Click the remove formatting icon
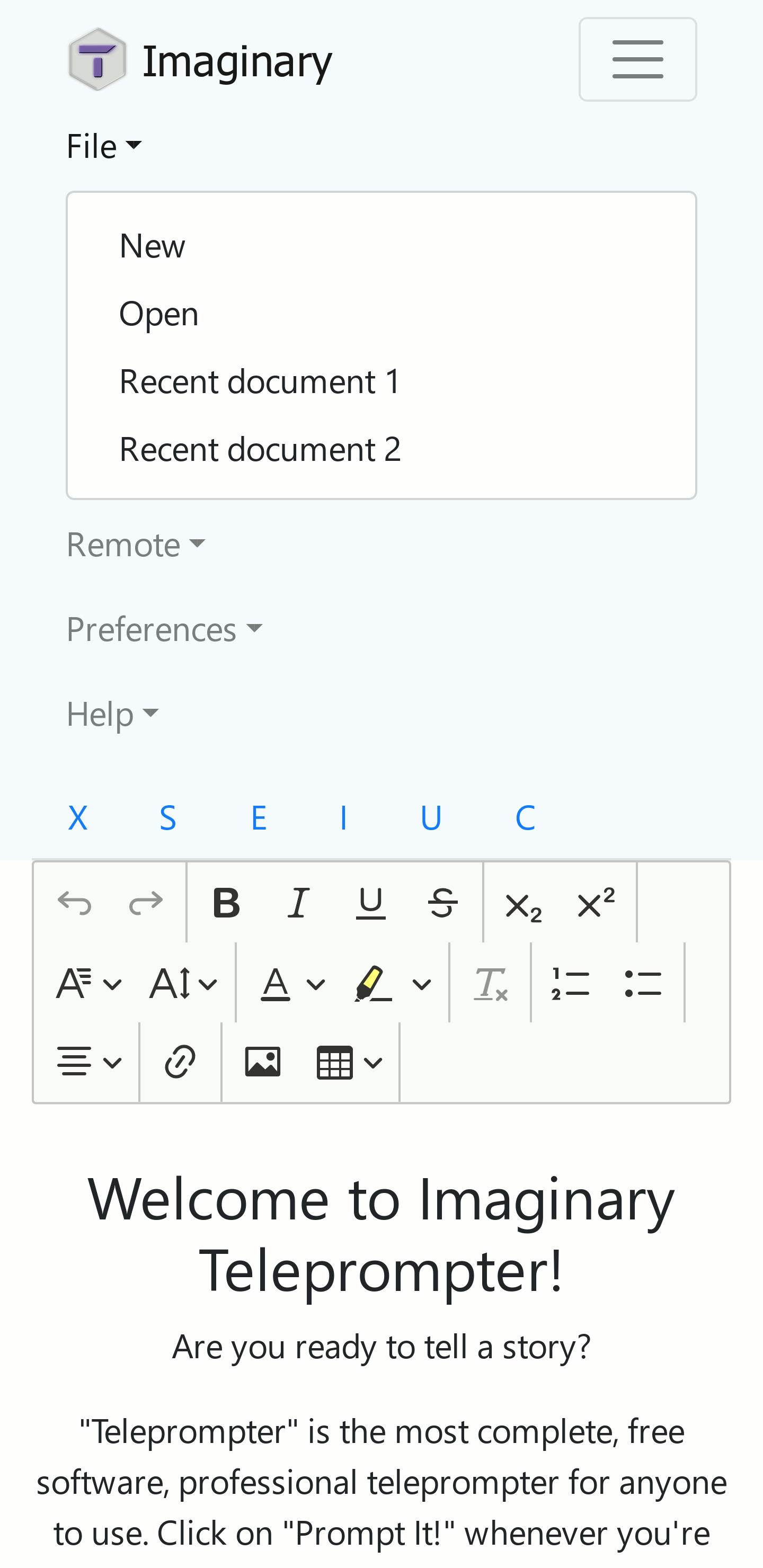The width and height of the screenshot is (763, 1568). [x=490, y=983]
